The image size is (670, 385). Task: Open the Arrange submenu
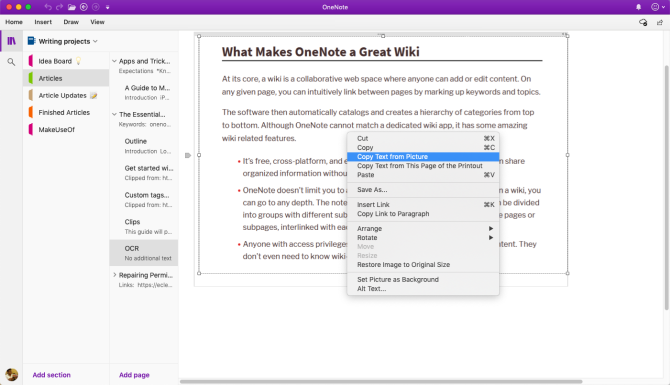click(x=423, y=229)
